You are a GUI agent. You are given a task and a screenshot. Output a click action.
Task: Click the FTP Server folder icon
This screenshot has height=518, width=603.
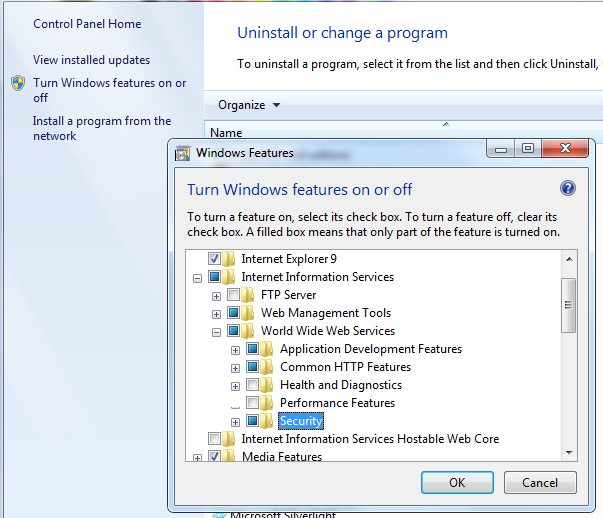point(249,295)
